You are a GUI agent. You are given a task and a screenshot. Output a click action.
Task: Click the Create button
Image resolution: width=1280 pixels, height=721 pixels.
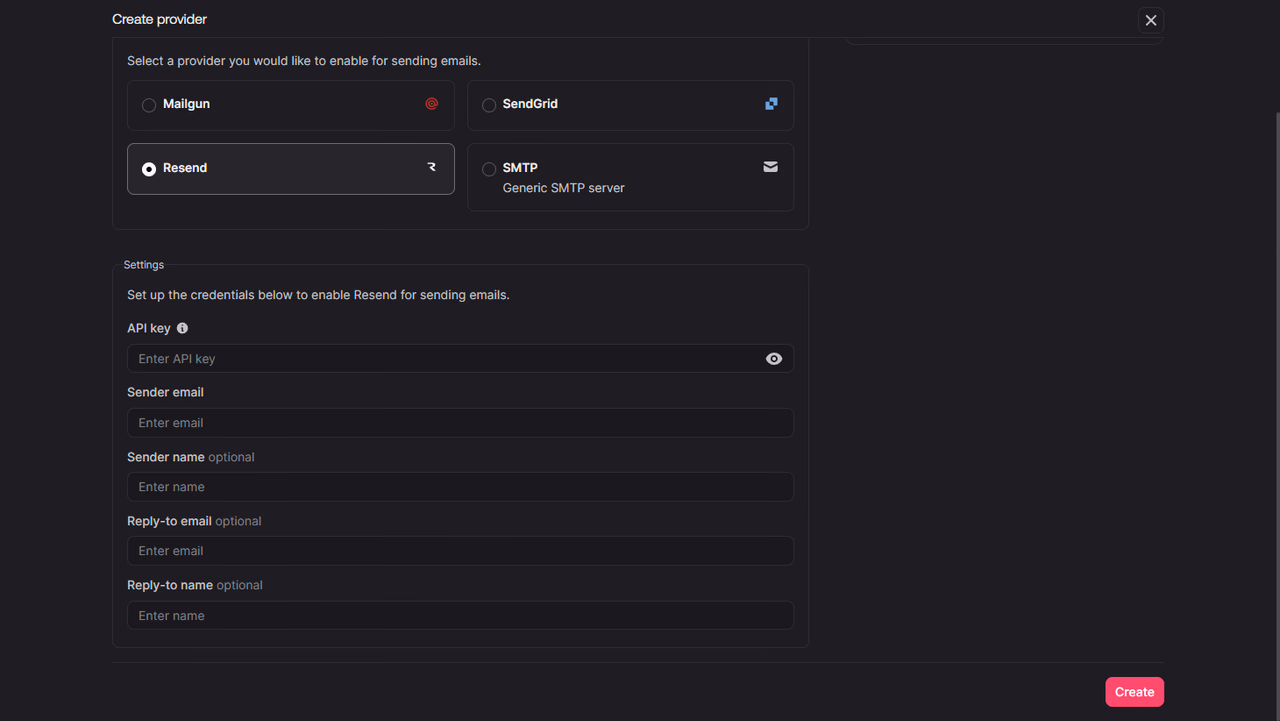point(1134,692)
